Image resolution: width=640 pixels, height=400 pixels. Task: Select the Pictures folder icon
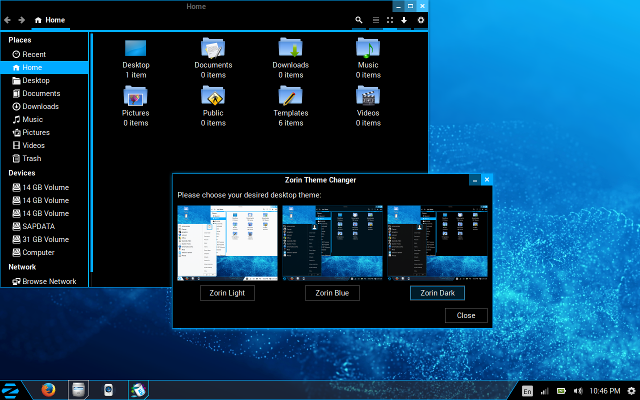click(x=136, y=96)
